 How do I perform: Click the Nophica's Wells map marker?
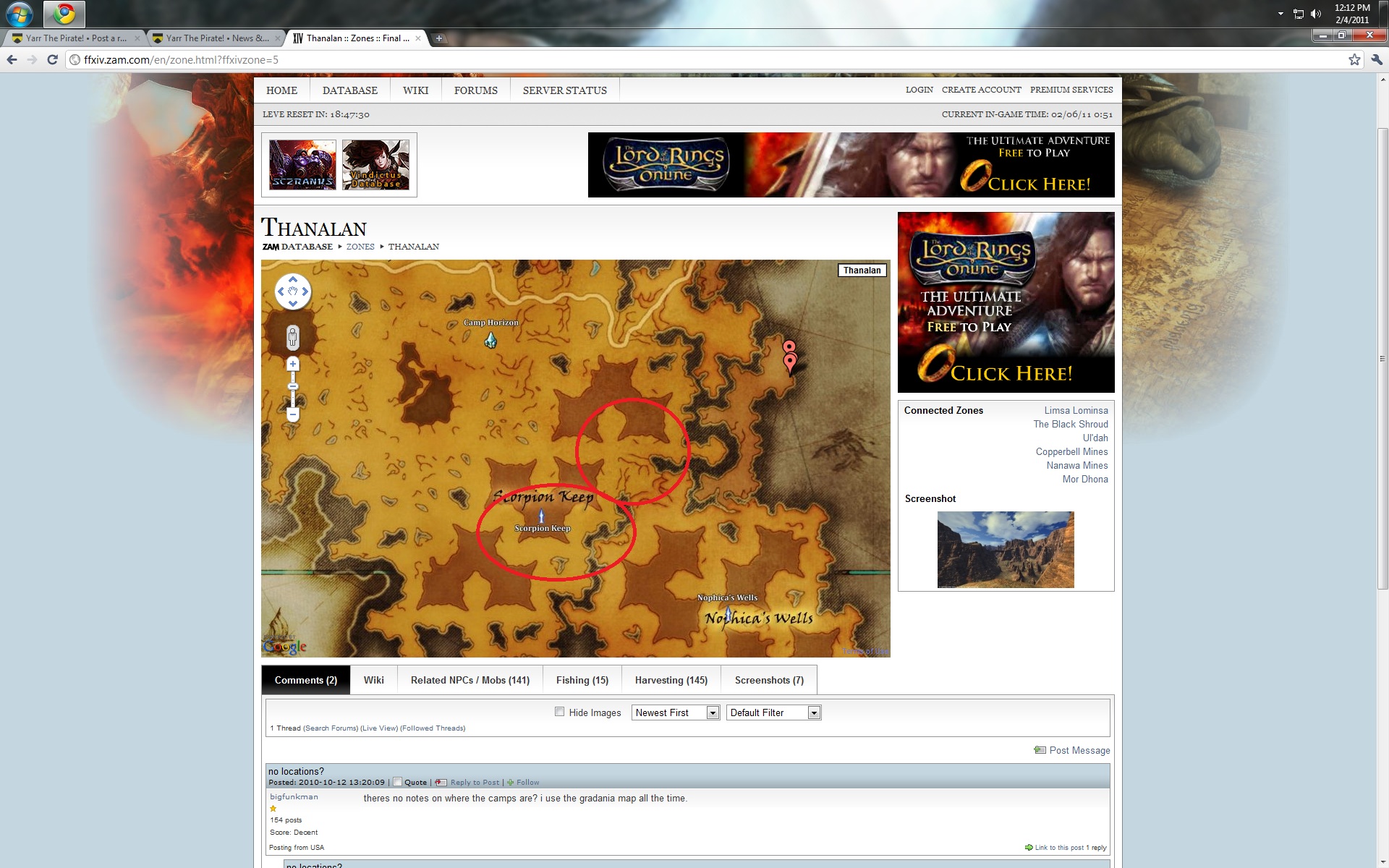(x=728, y=613)
